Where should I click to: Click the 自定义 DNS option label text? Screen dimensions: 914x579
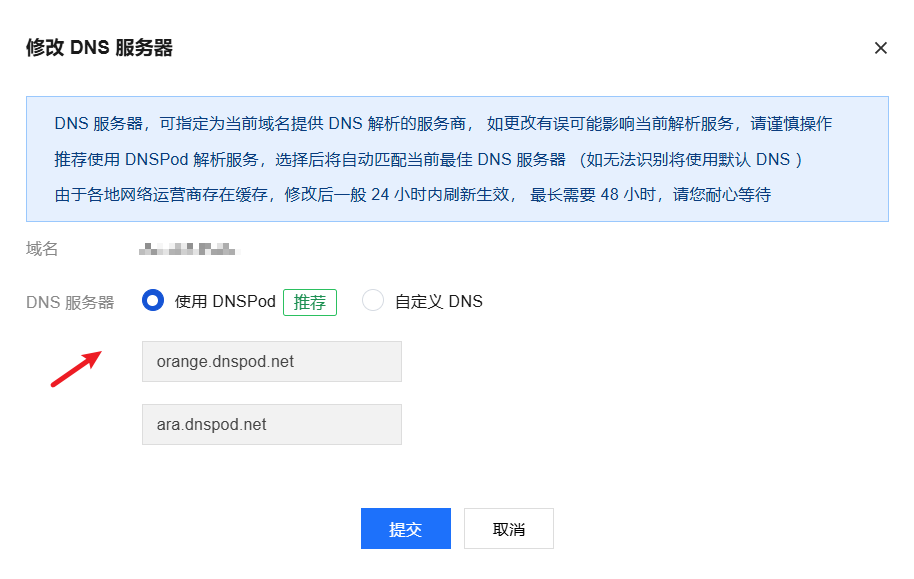click(439, 302)
